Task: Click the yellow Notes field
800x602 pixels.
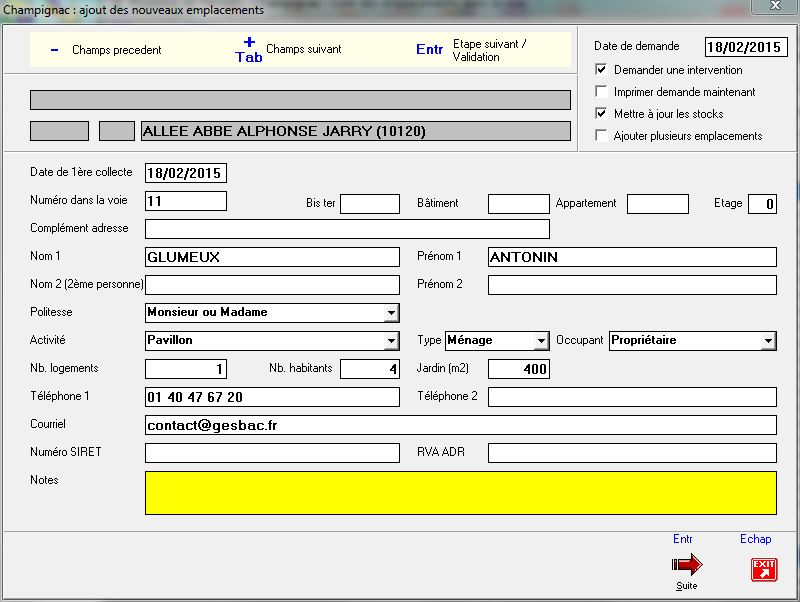Action: (x=460, y=493)
